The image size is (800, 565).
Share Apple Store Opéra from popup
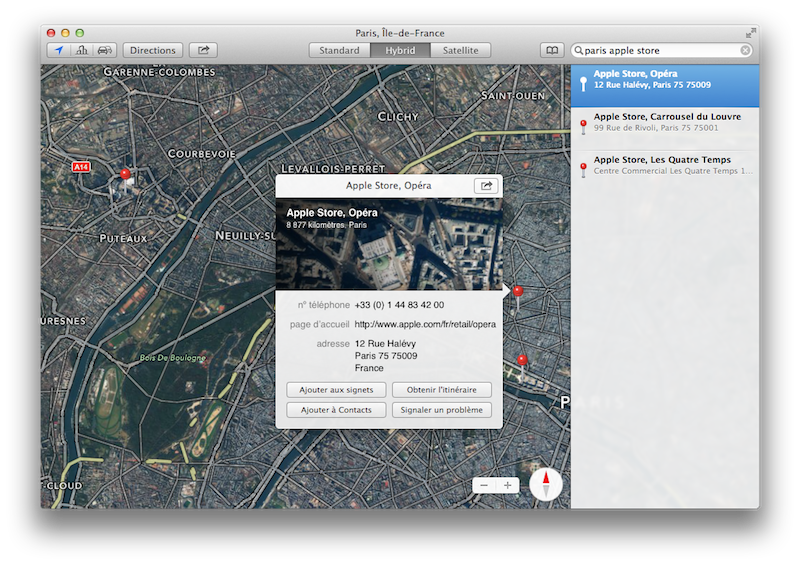[x=486, y=185]
